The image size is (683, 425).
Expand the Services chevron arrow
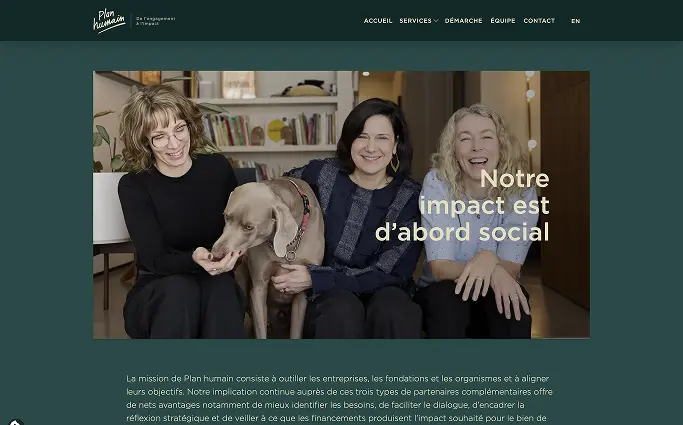tap(436, 21)
